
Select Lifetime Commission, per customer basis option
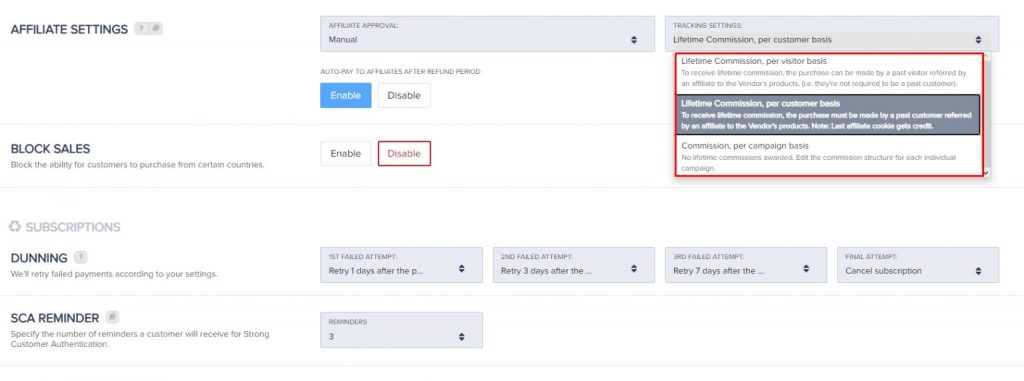coord(828,114)
